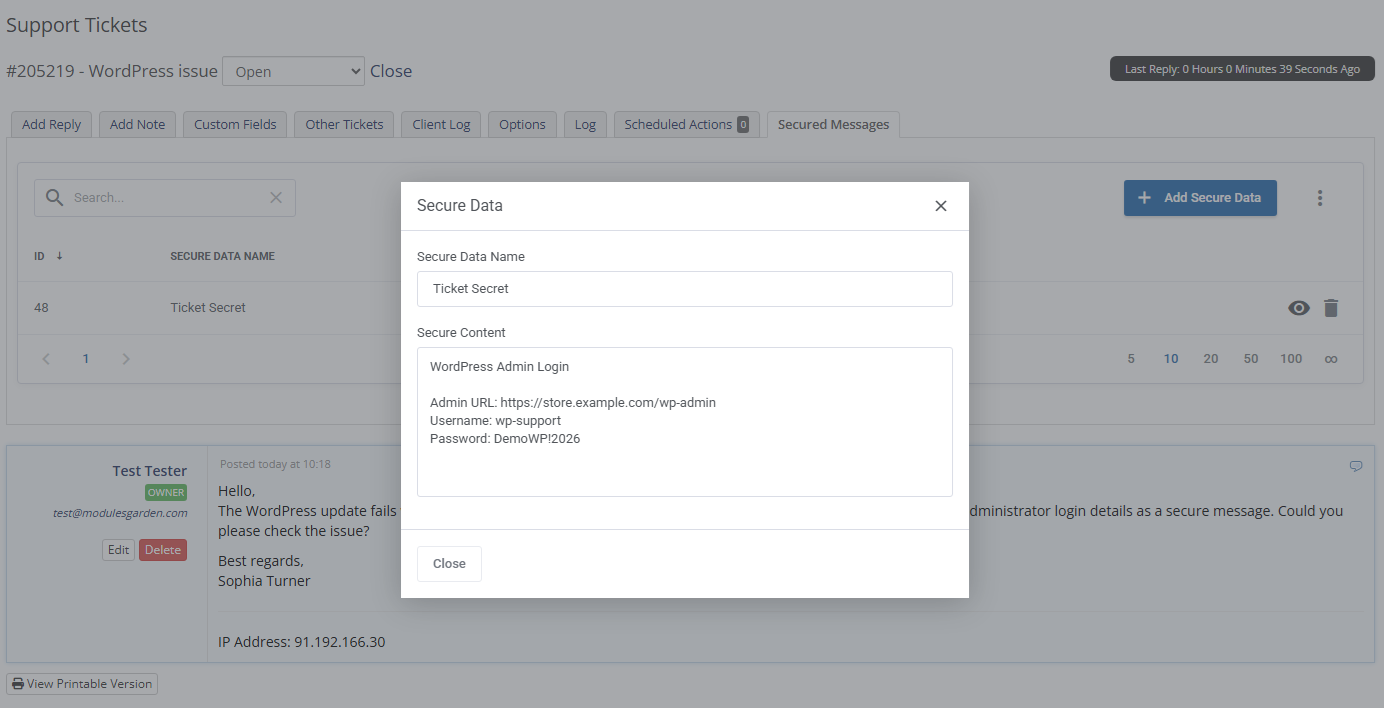
Task: Click the Support Tickets page heading
Action: point(76,25)
